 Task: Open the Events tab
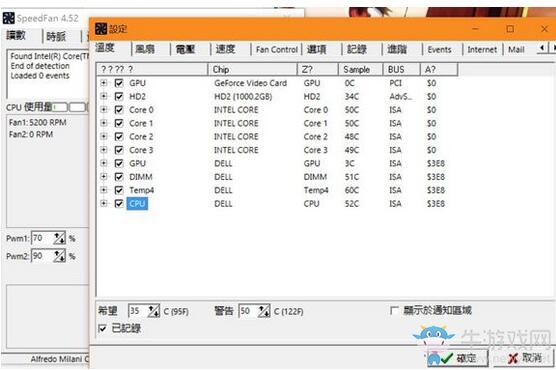pos(439,49)
